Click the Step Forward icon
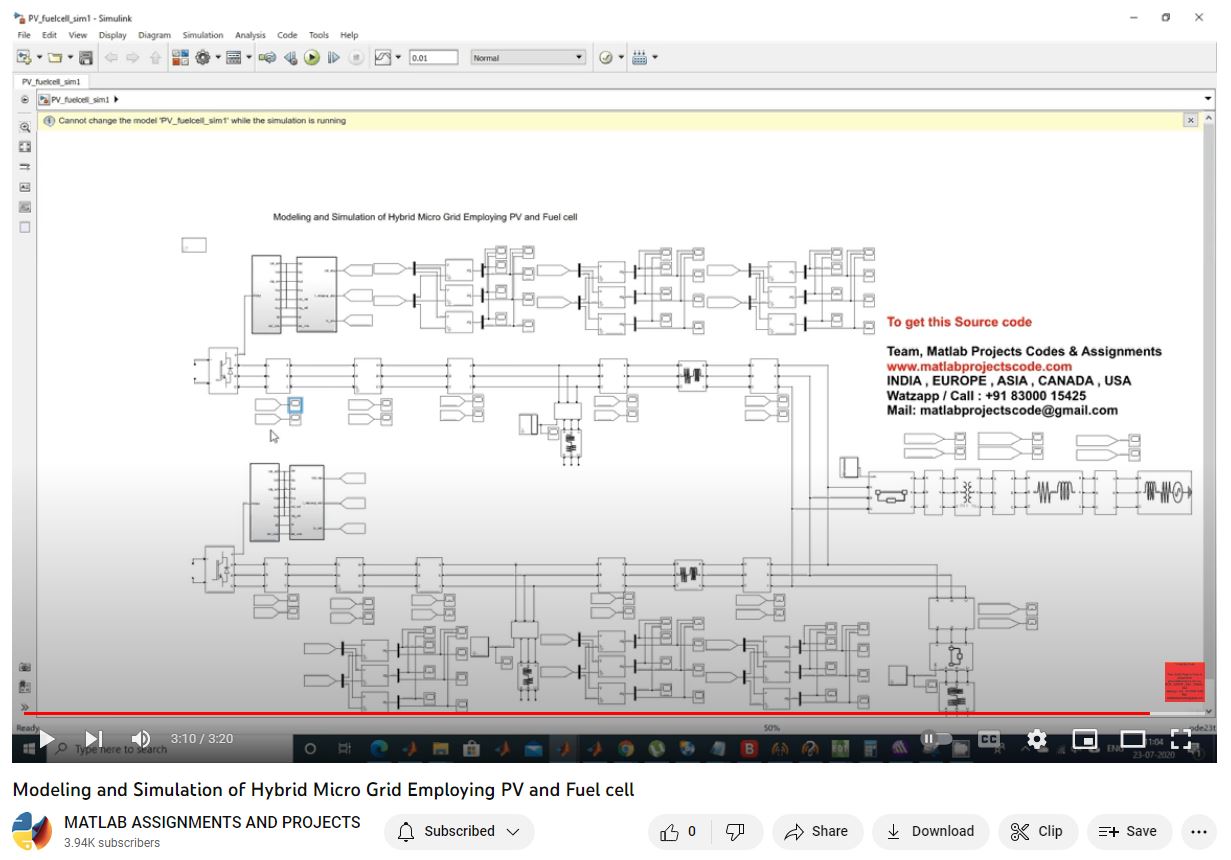The width and height of the screenshot is (1231, 860). click(x=333, y=58)
